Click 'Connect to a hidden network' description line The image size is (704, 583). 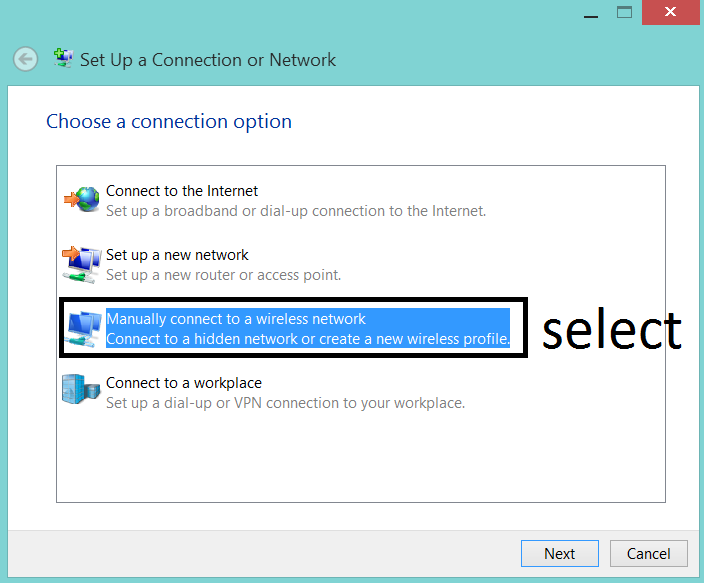[308, 339]
